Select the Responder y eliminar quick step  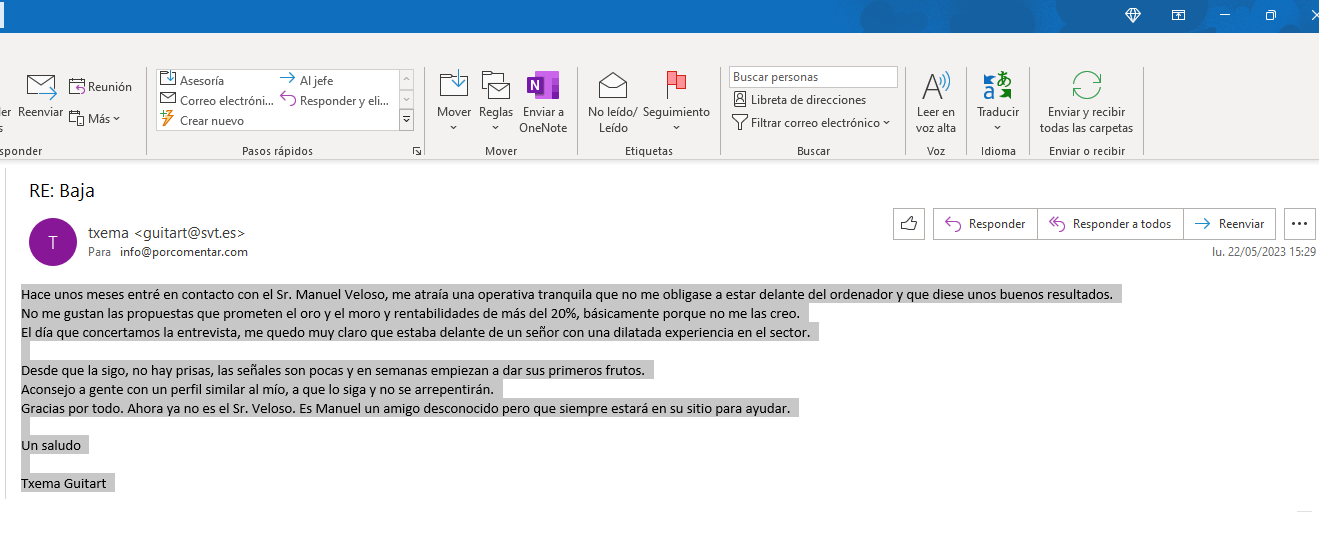tap(335, 100)
